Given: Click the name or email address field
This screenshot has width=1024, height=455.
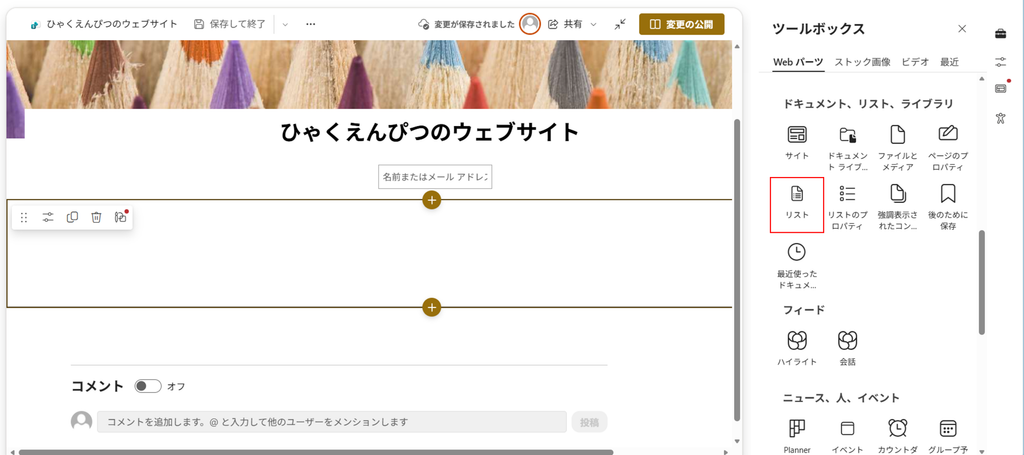Looking at the screenshot, I should (x=435, y=177).
